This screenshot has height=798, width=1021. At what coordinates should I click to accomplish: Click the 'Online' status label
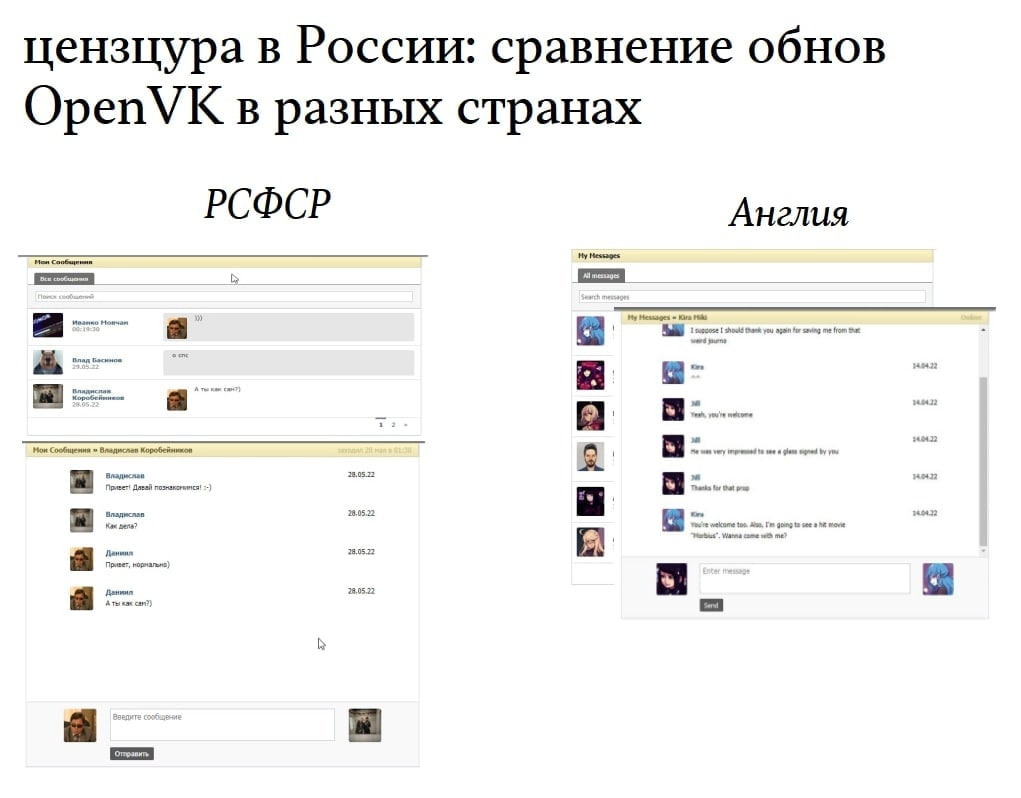tap(970, 317)
